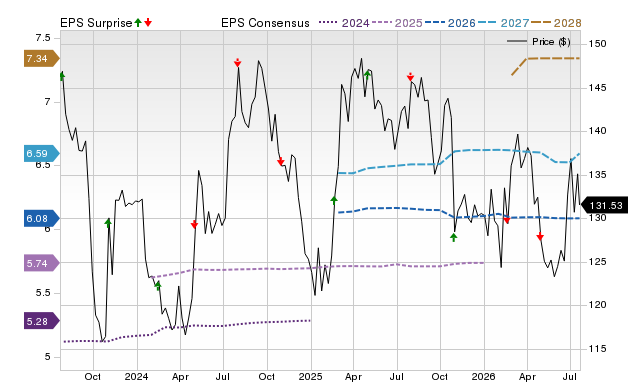Viewport: 640px width, 382px height.
Task: Click the 2025 label on the time axis
Action: tap(310, 376)
